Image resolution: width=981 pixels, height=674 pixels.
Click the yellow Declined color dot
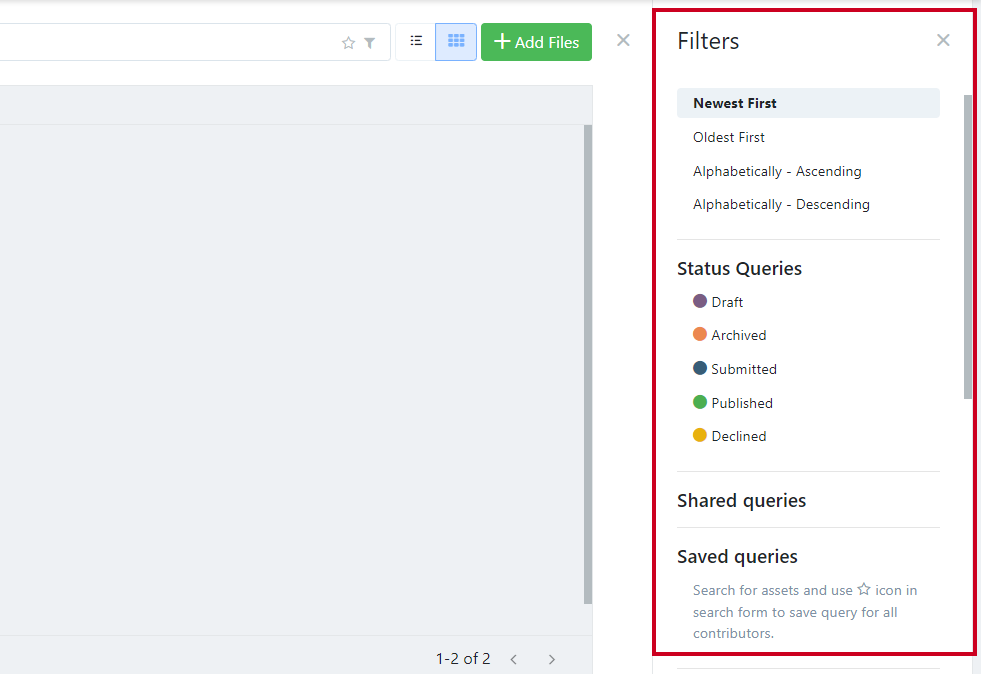[x=699, y=435]
